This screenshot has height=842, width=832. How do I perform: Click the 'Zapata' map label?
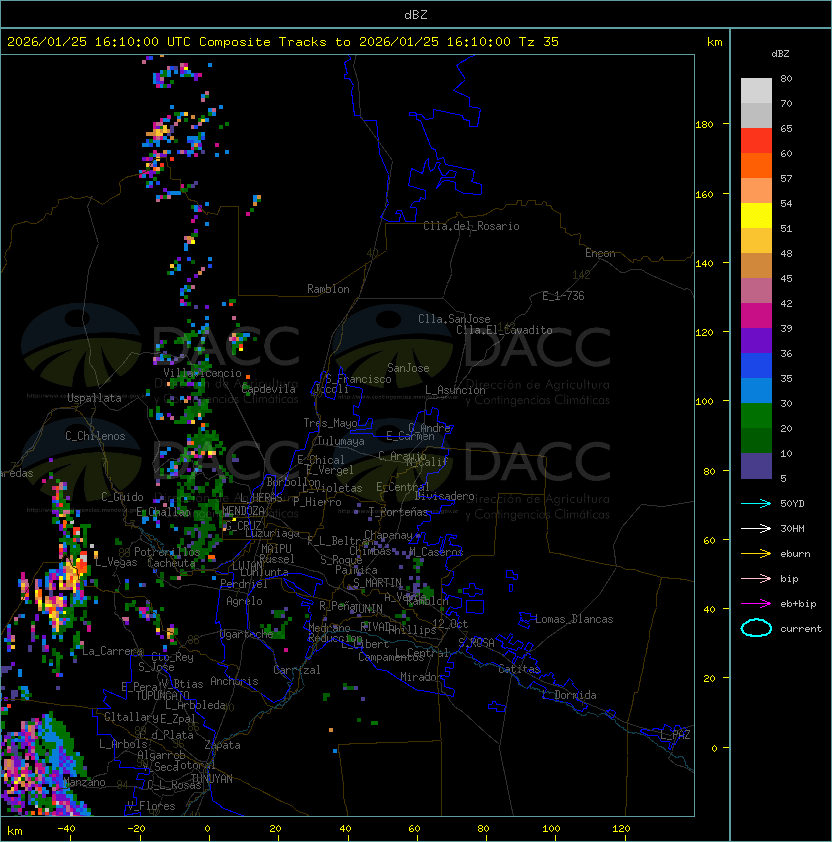click(222, 745)
